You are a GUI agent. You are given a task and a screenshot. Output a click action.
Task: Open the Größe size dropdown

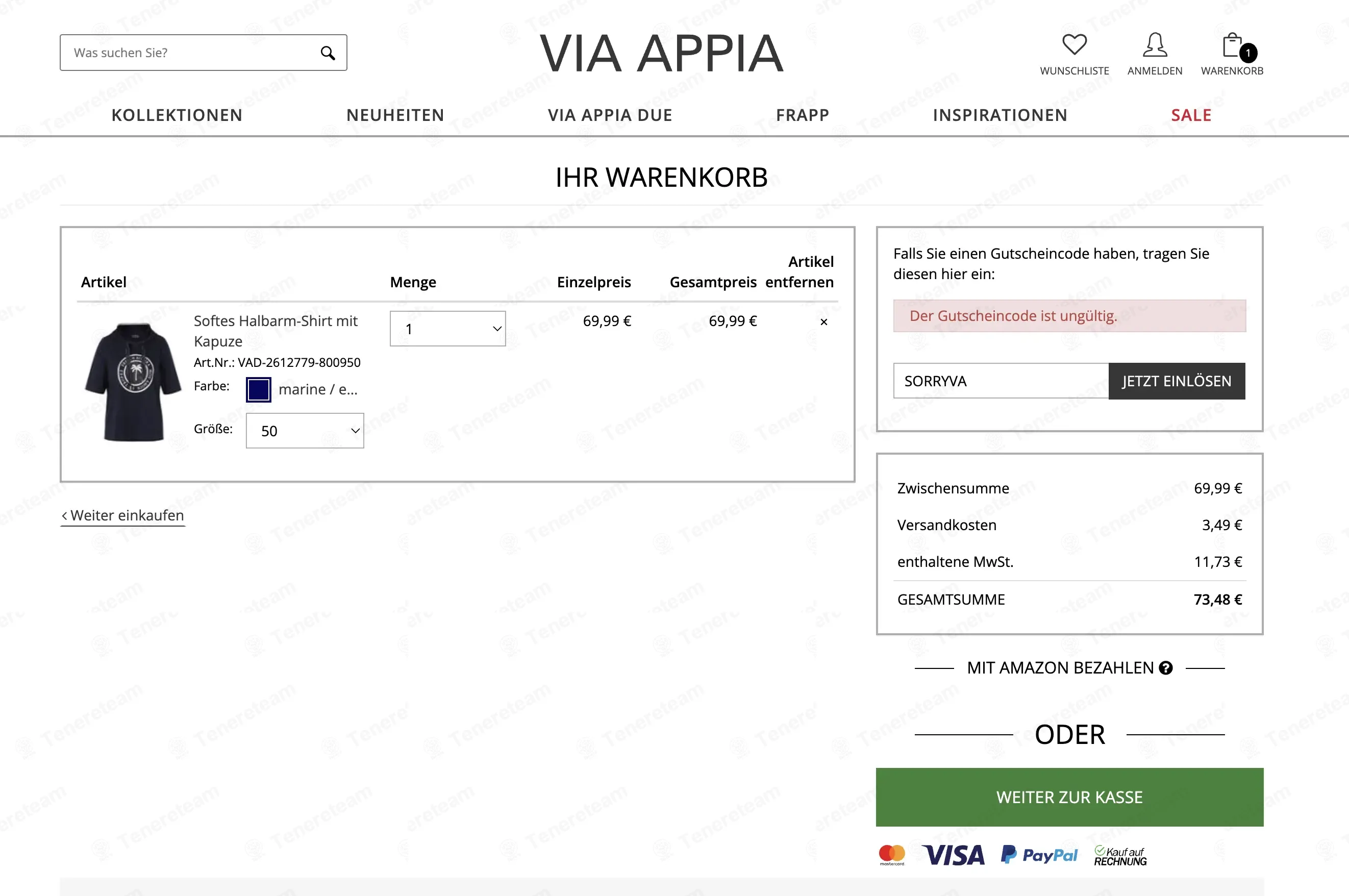coord(305,431)
